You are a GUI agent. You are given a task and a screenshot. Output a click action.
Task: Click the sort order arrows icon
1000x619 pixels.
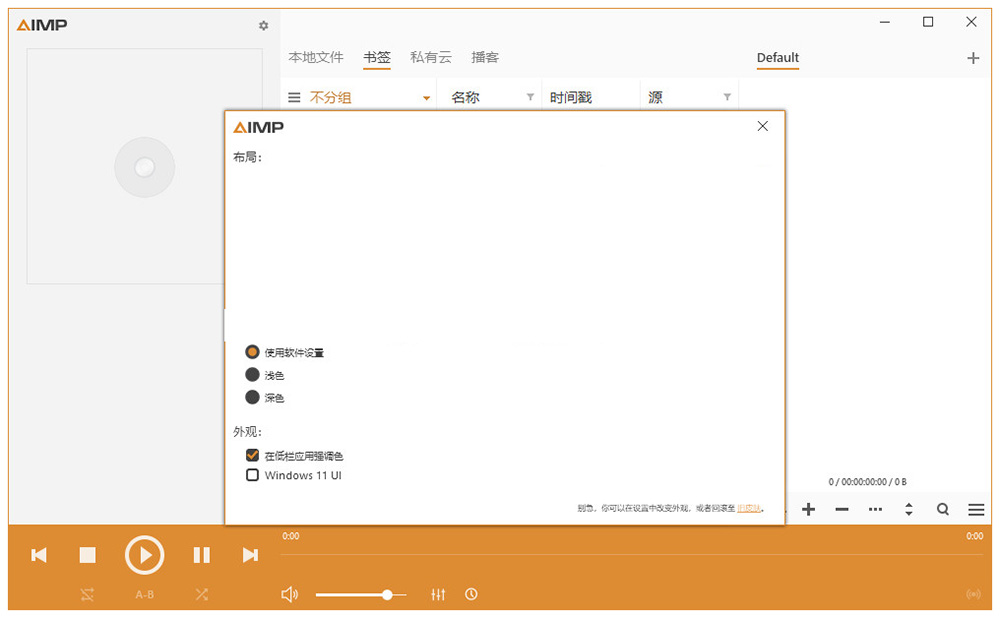click(x=908, y=509)
